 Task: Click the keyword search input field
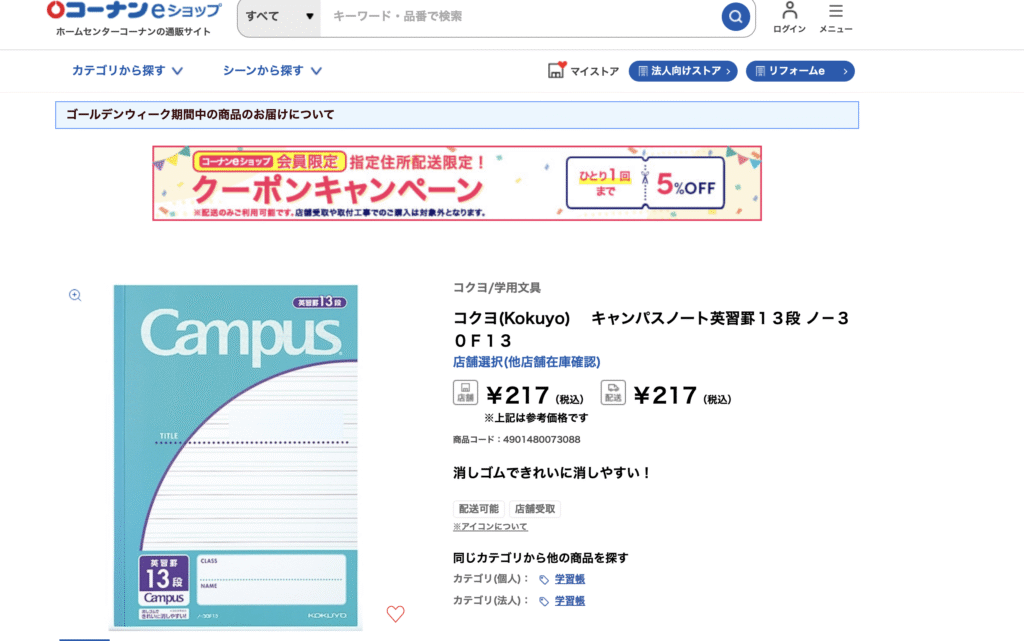tap(520, 16)
